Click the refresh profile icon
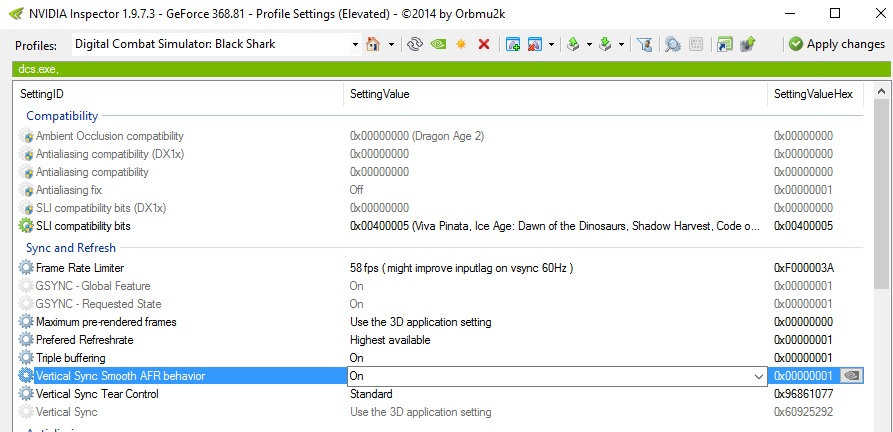 [x=415, y=44]
